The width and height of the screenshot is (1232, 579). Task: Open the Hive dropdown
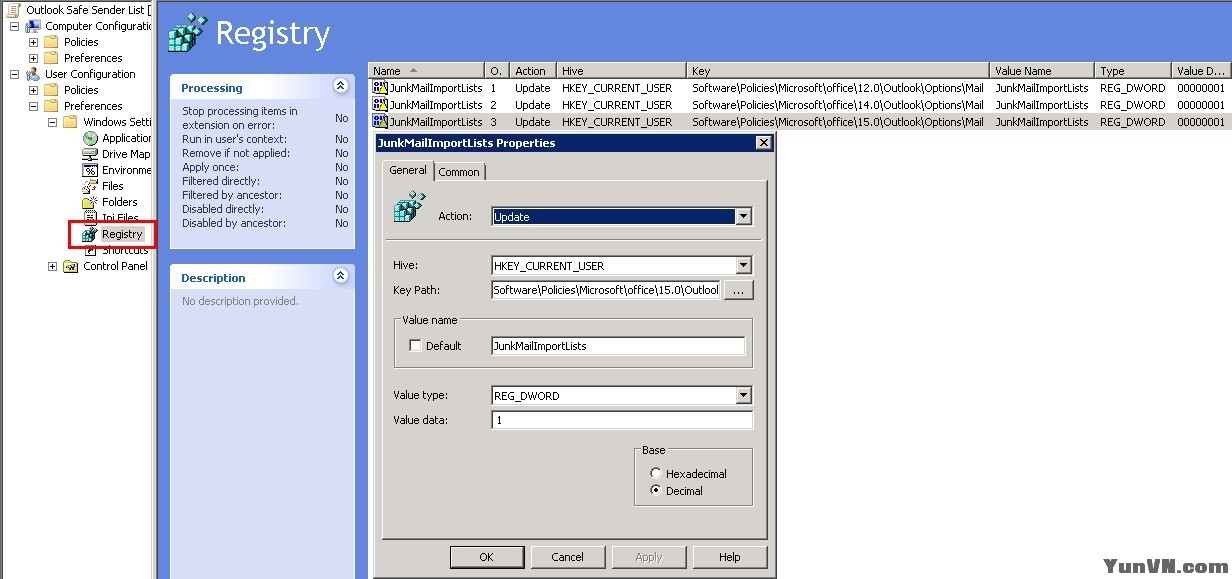[743, 266]
